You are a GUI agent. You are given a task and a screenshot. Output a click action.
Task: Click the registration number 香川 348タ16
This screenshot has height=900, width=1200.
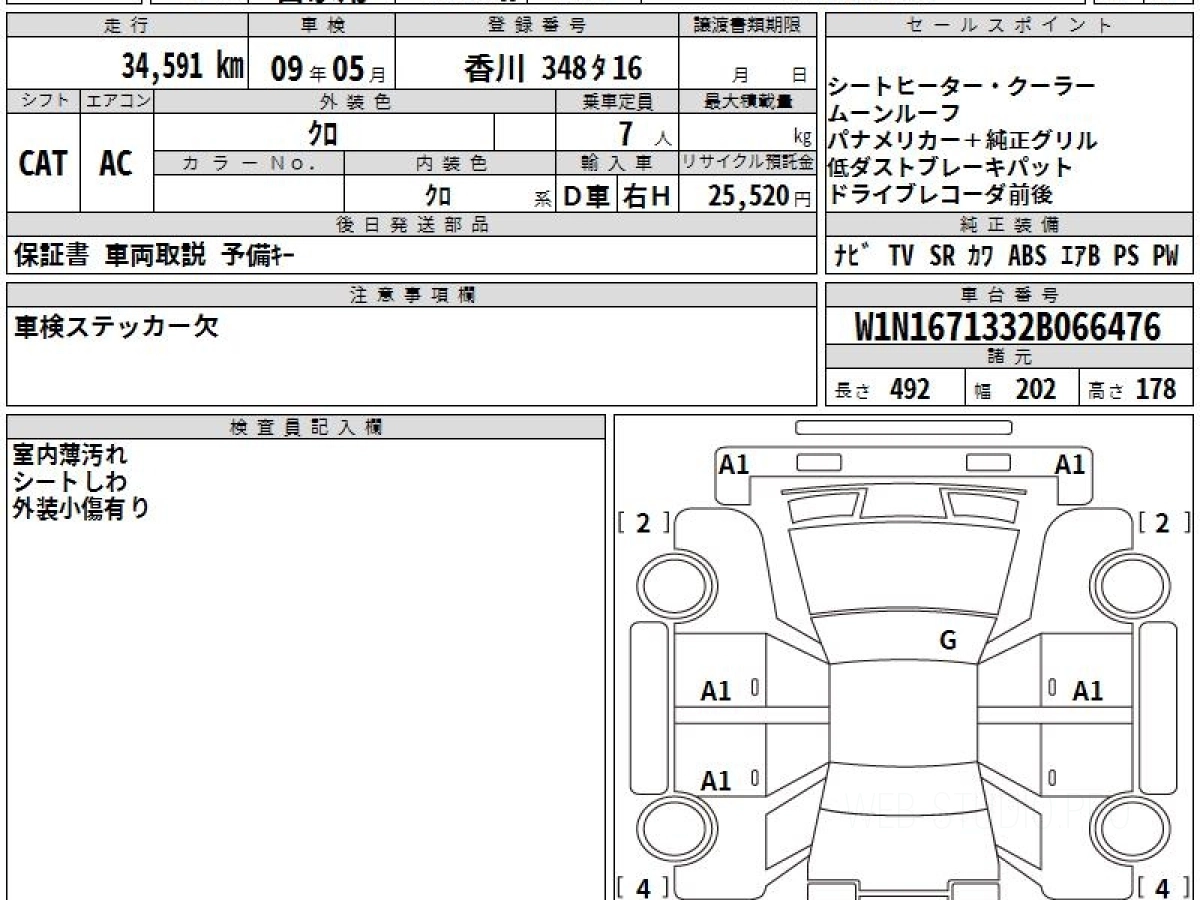coord(552,68)
